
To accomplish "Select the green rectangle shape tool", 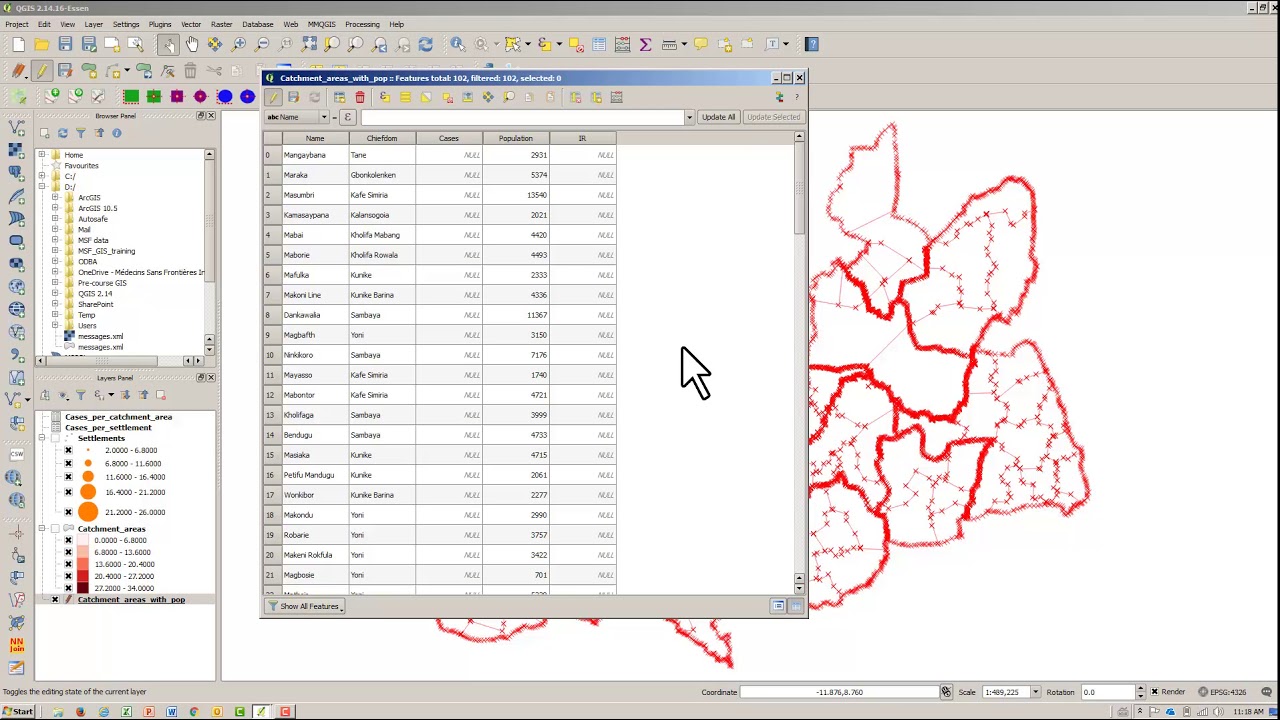I will tap(131, 97).
